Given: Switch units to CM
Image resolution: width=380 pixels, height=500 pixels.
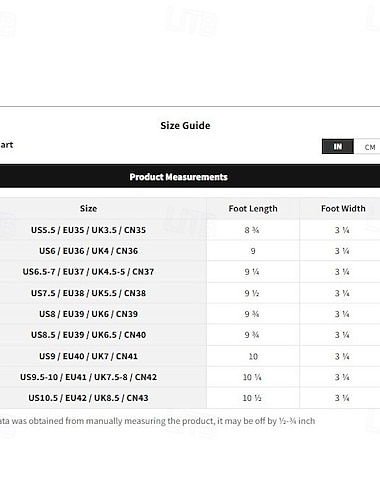Looking at the screenshot, I should [x=368, y=147].
